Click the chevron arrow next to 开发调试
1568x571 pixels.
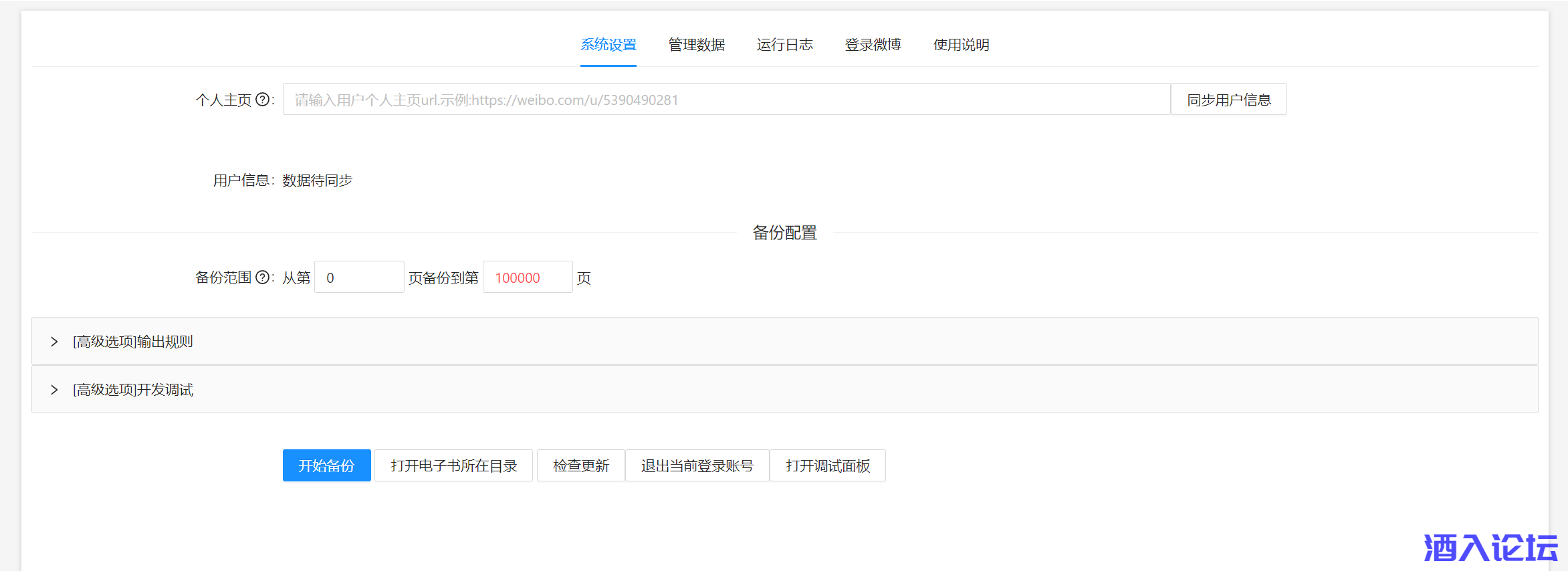(54, 390)
